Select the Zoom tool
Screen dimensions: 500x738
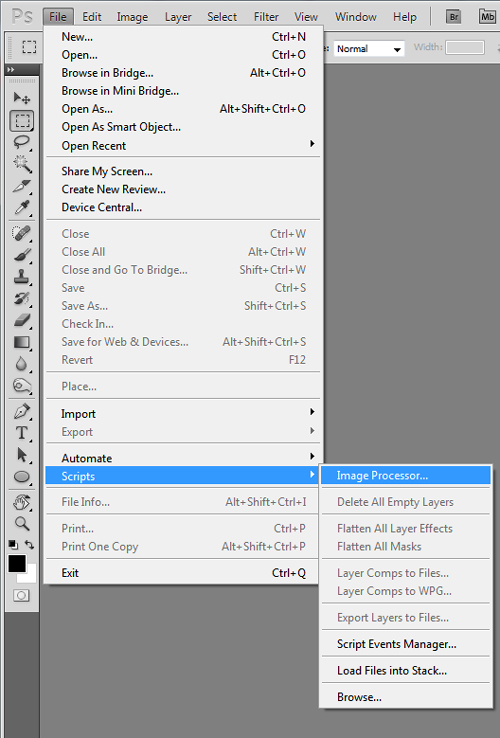(22, 523)
